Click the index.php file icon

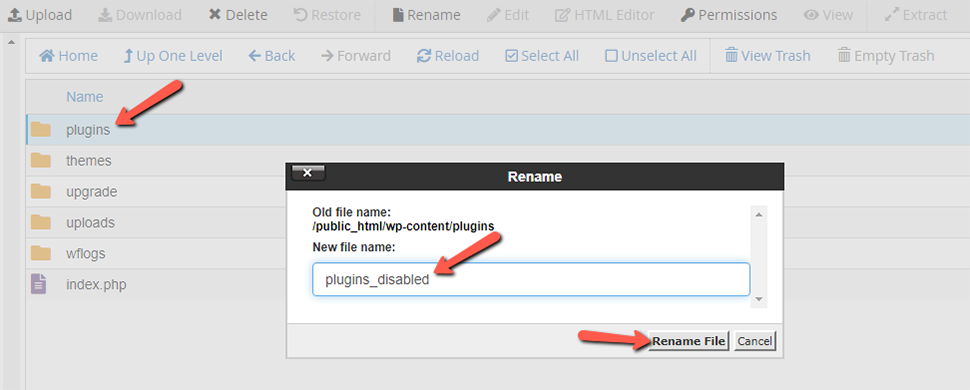point(39,284)
